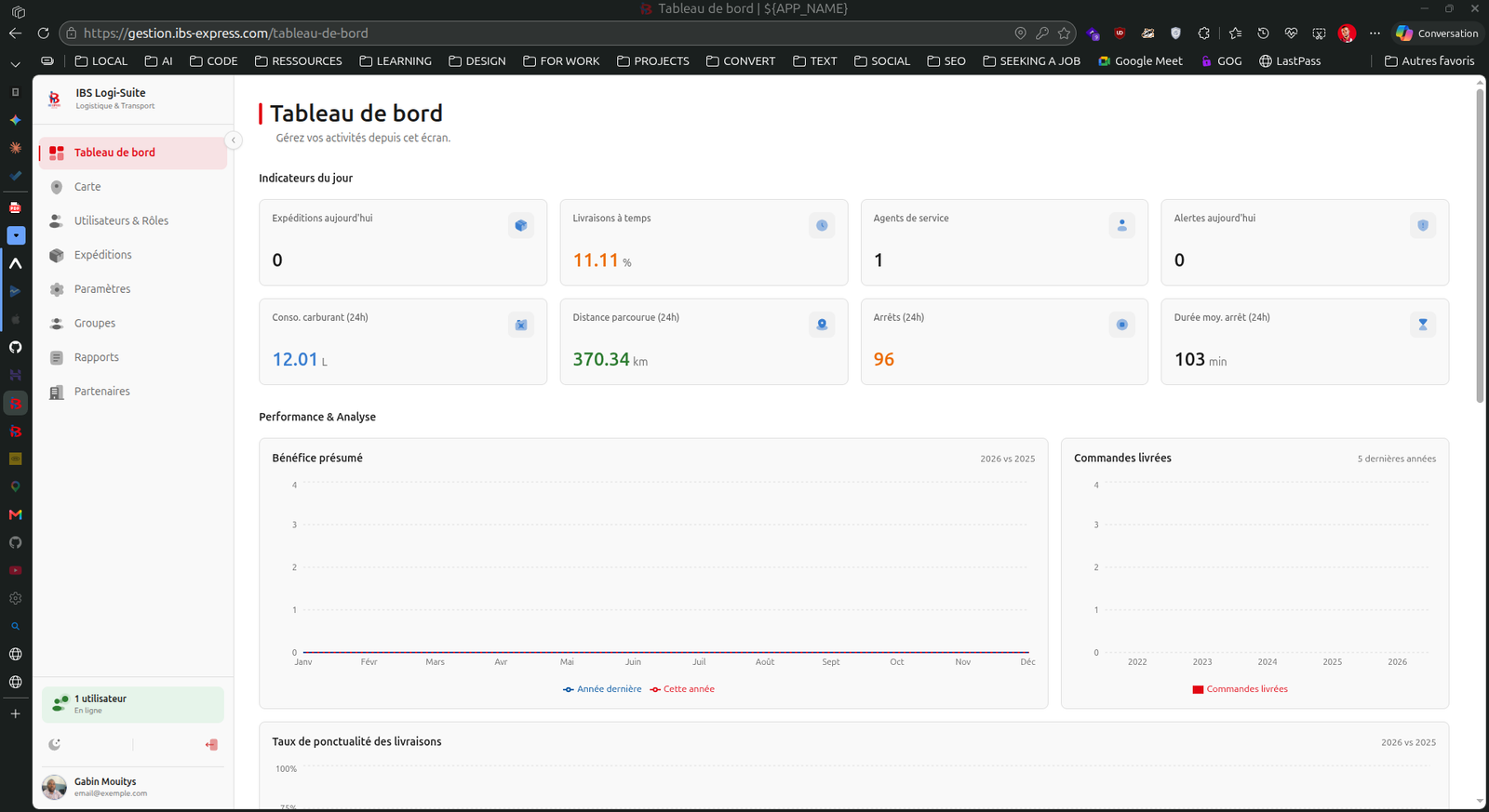The height and width of the screenshot is (812, 1489).
Task: Open DESIGN bookmarks folder
Action: (x=477, y=61)
